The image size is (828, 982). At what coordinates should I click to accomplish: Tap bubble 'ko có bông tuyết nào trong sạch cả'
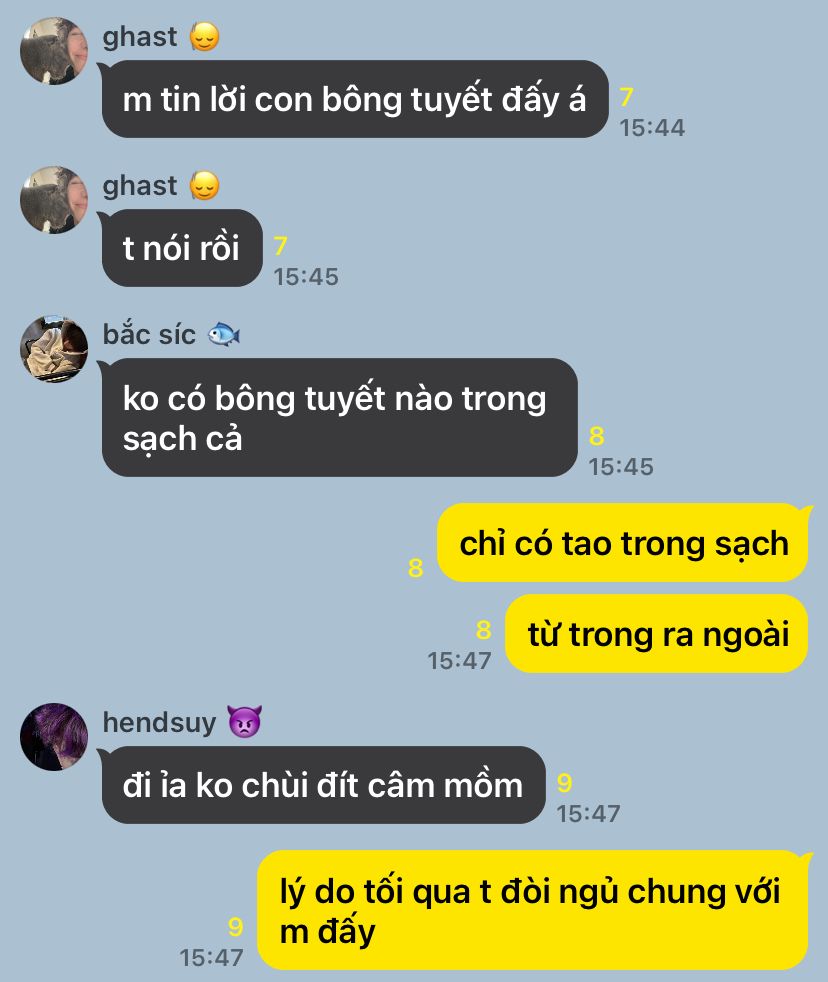[x=339, y=417]
